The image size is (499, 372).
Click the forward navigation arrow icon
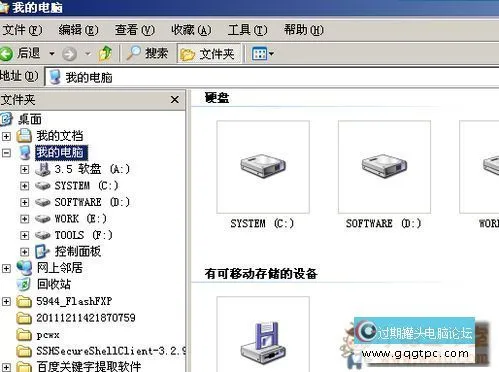click(x=70, y=54)
